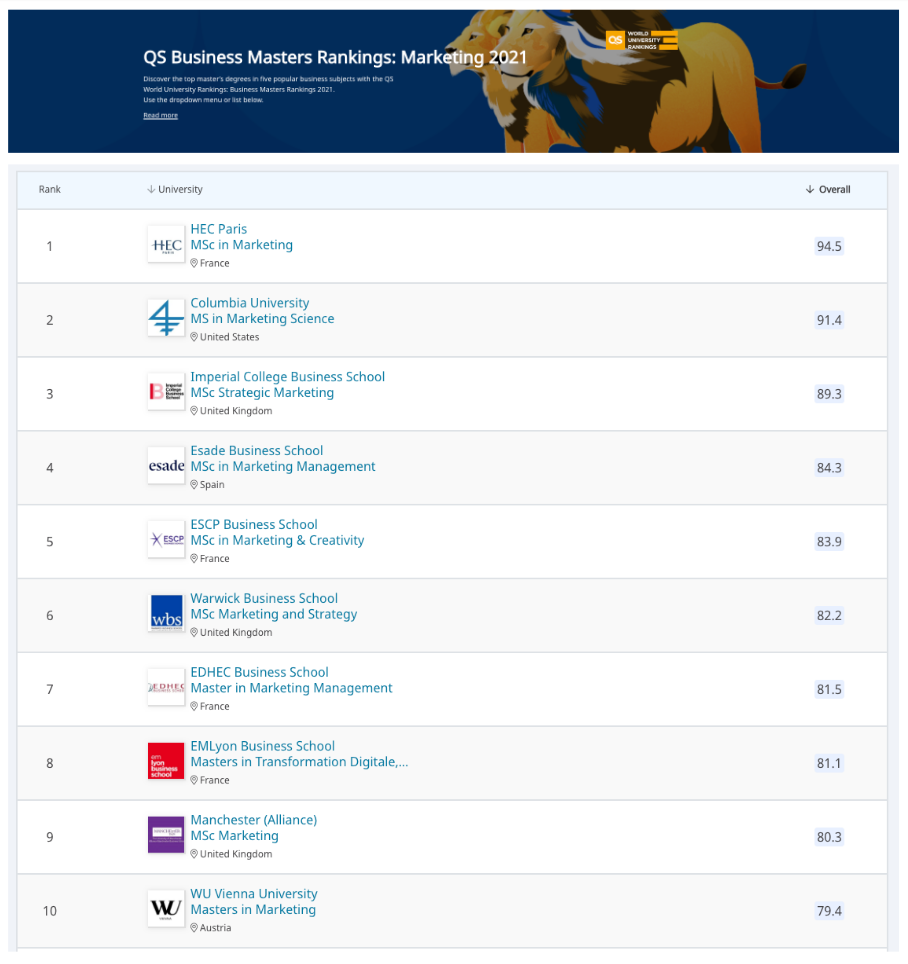Open MS in Marketing Science program
Image resolution: width=908 pixels, height=964 pixels.
(x=263, y=318)
